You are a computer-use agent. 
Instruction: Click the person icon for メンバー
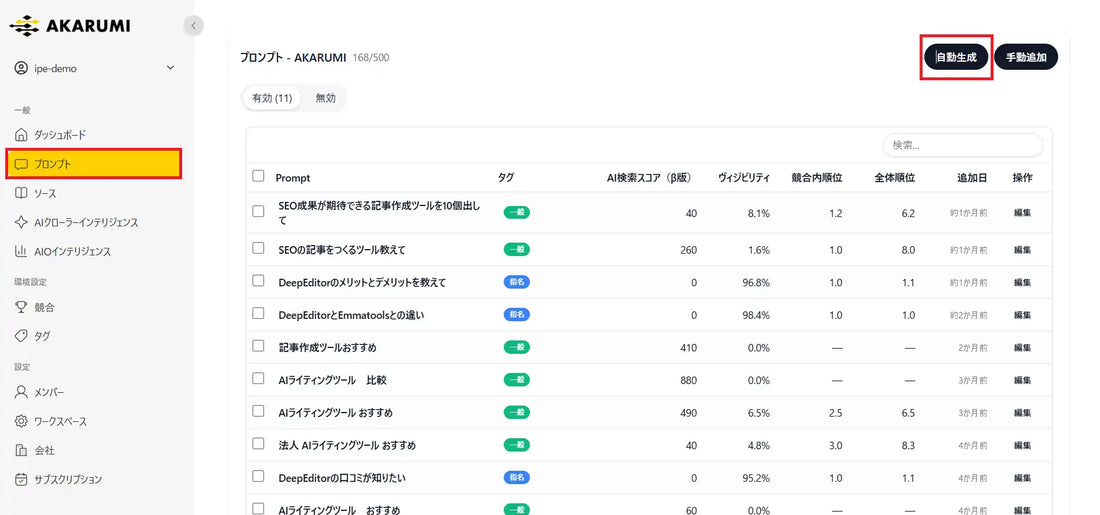21,392
